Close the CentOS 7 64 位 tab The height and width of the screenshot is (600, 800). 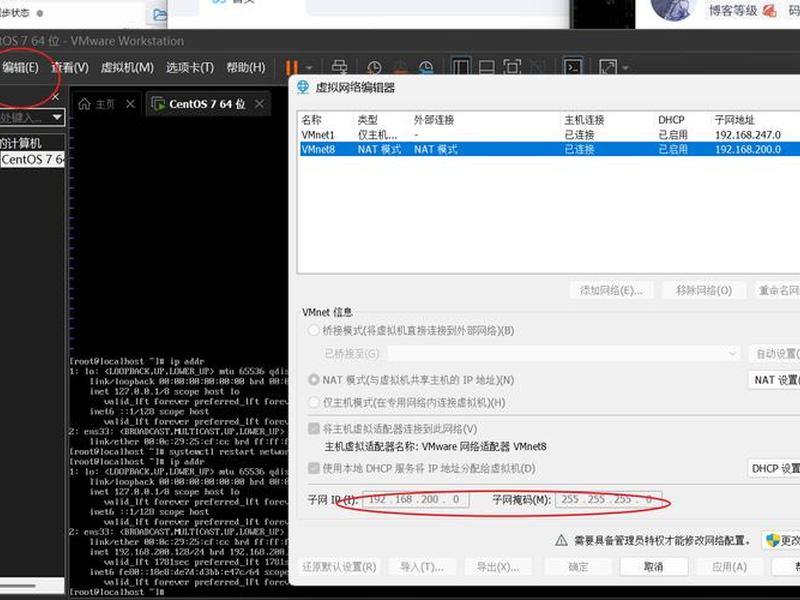(x=260, y=104)
